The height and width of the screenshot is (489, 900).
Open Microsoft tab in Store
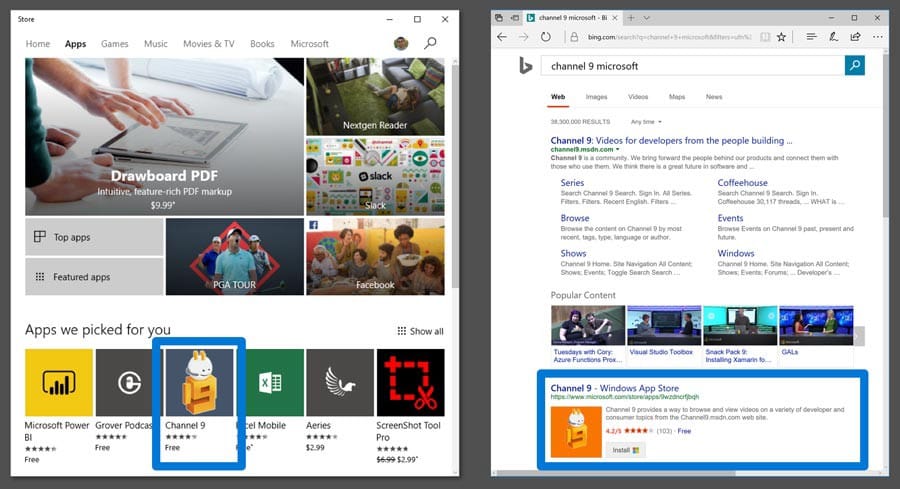pos(309,44)
